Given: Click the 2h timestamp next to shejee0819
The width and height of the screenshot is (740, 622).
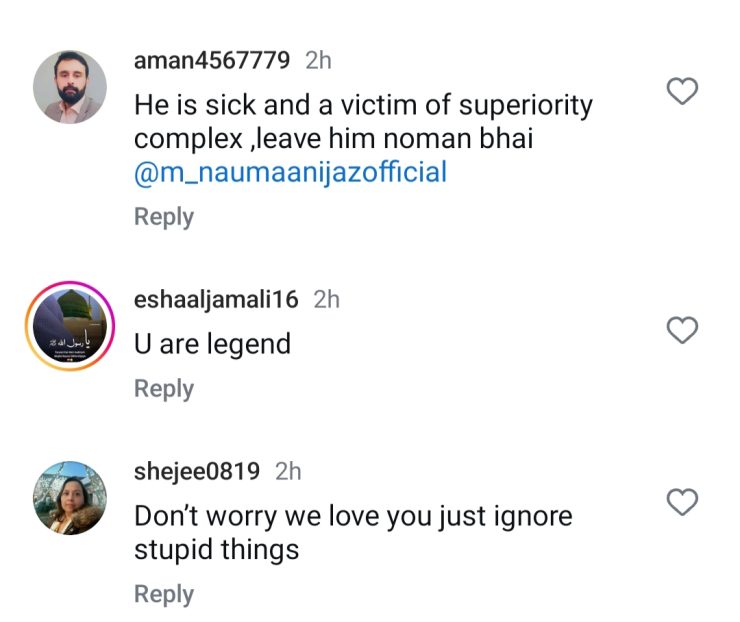Looking at the screenshot, I should coord(287,471).
